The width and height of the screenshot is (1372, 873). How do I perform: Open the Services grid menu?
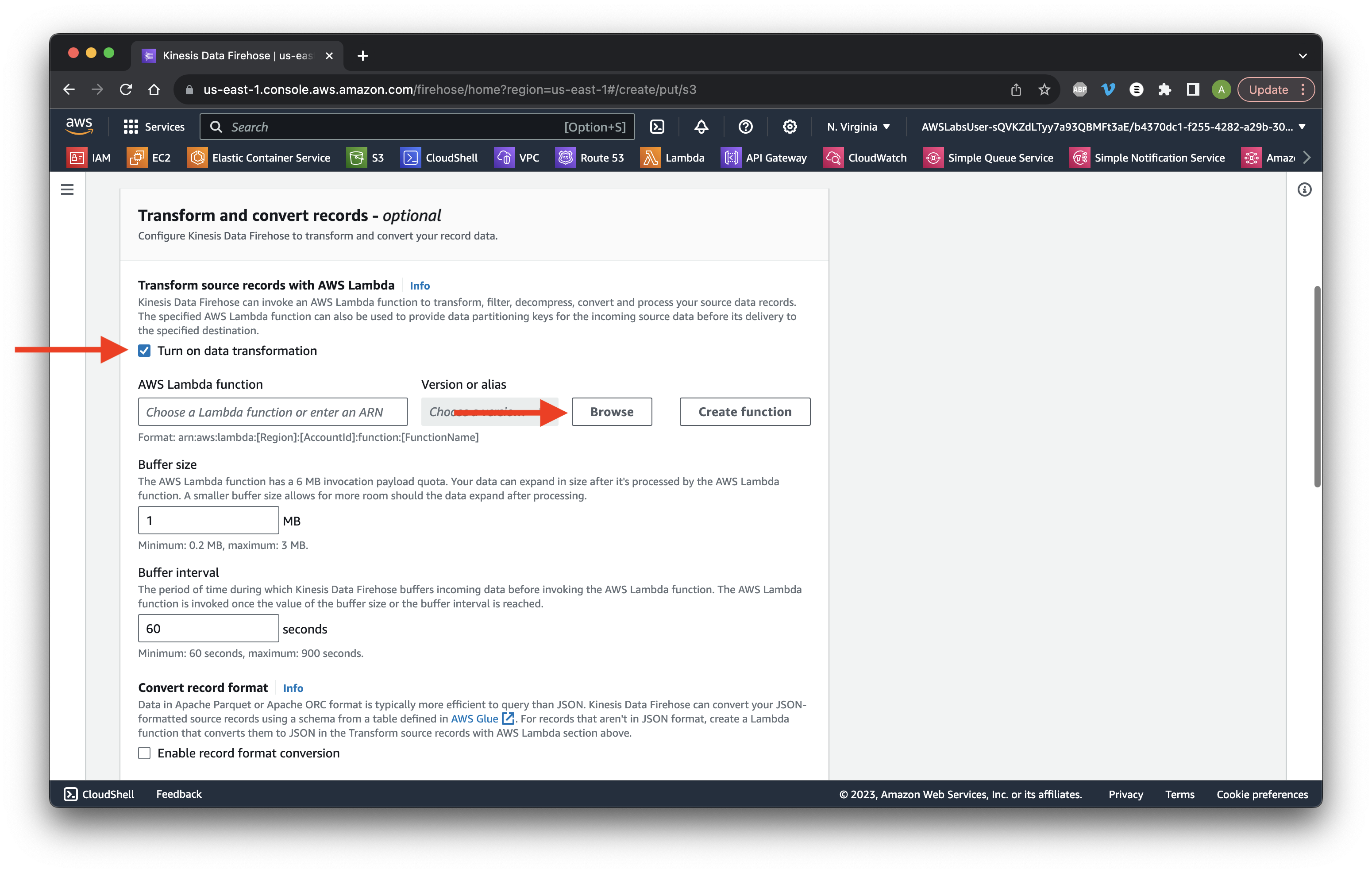point(154,127)
